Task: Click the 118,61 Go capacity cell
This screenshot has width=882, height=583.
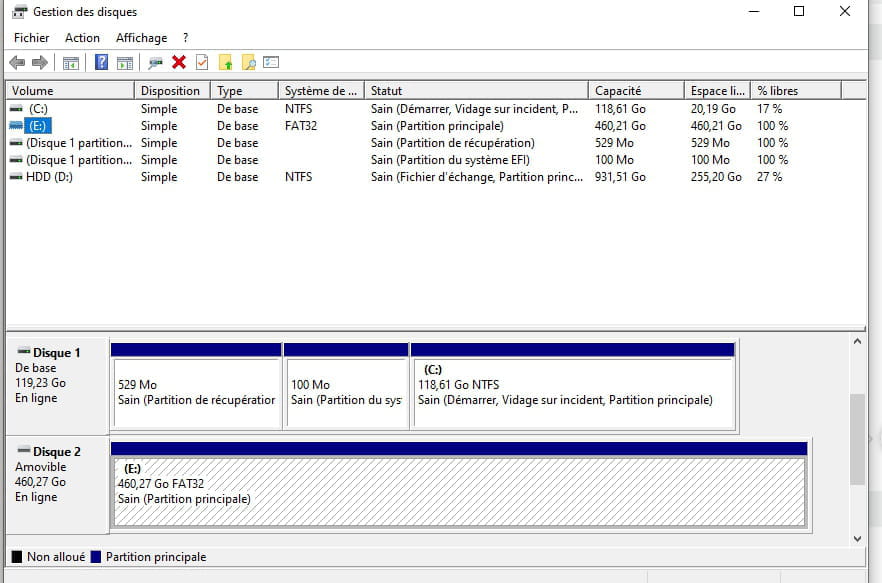Action: 620,109
